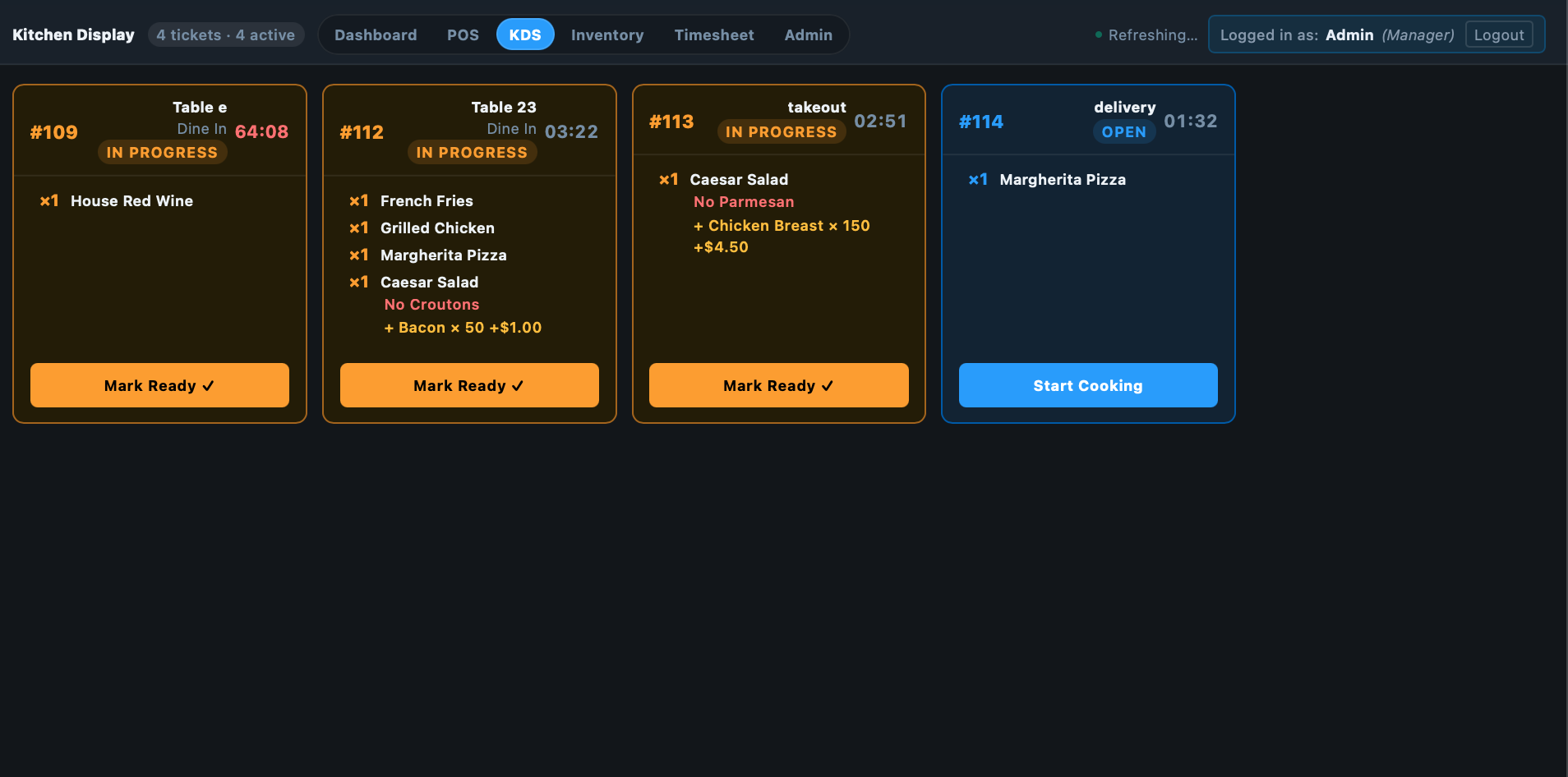This screenshot has width=1568, height=777.
Task: Select ticket number #112
Action: pos(362,132)
